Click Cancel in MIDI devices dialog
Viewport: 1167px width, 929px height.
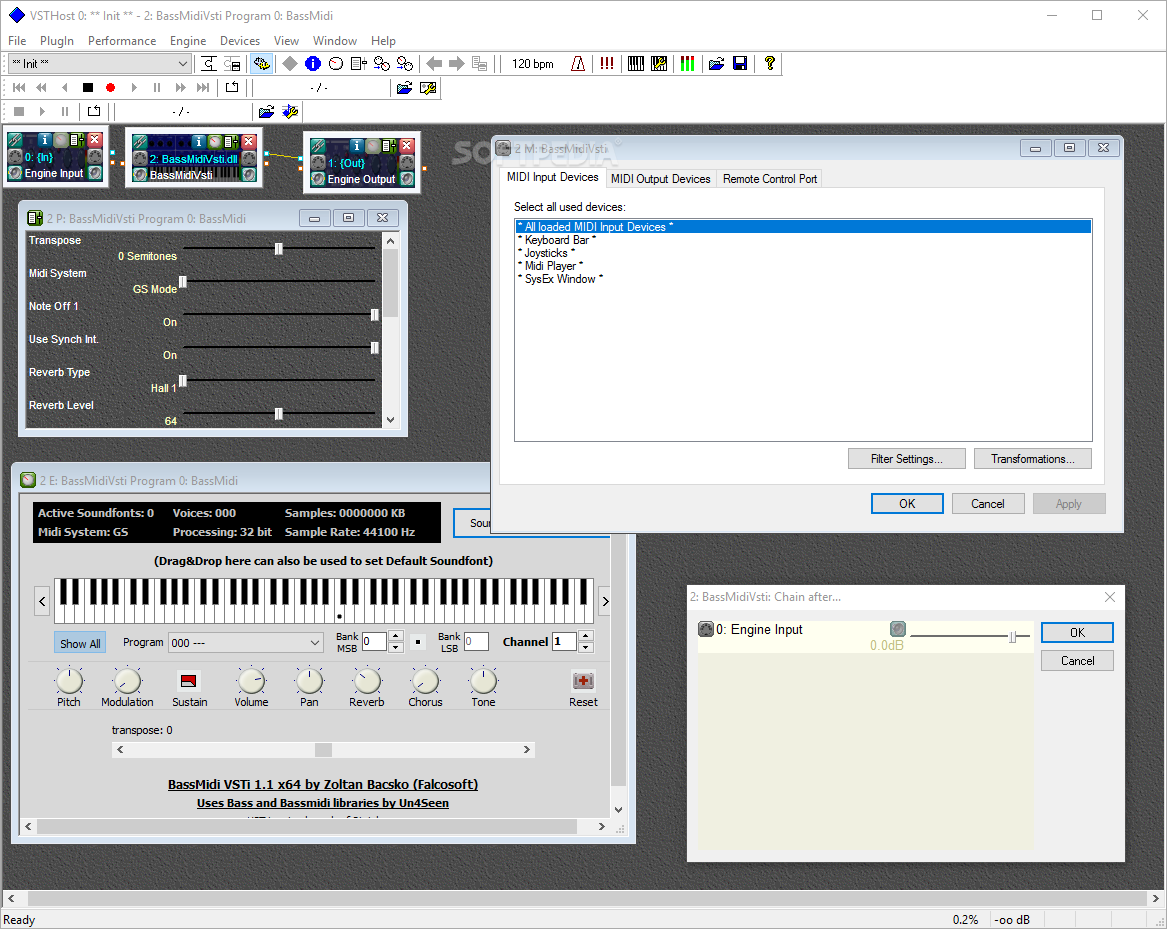(987, 503)
